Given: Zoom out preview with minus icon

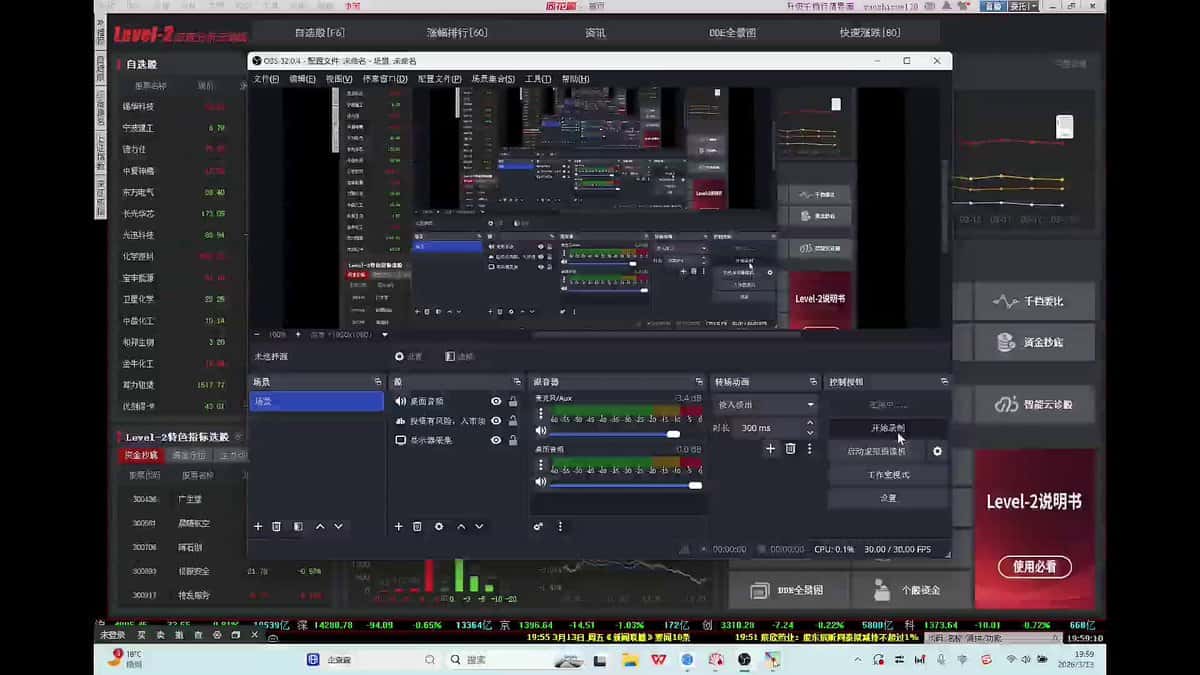Looking at the screenshot, I should pyautogui.click(x=257, y=334).
